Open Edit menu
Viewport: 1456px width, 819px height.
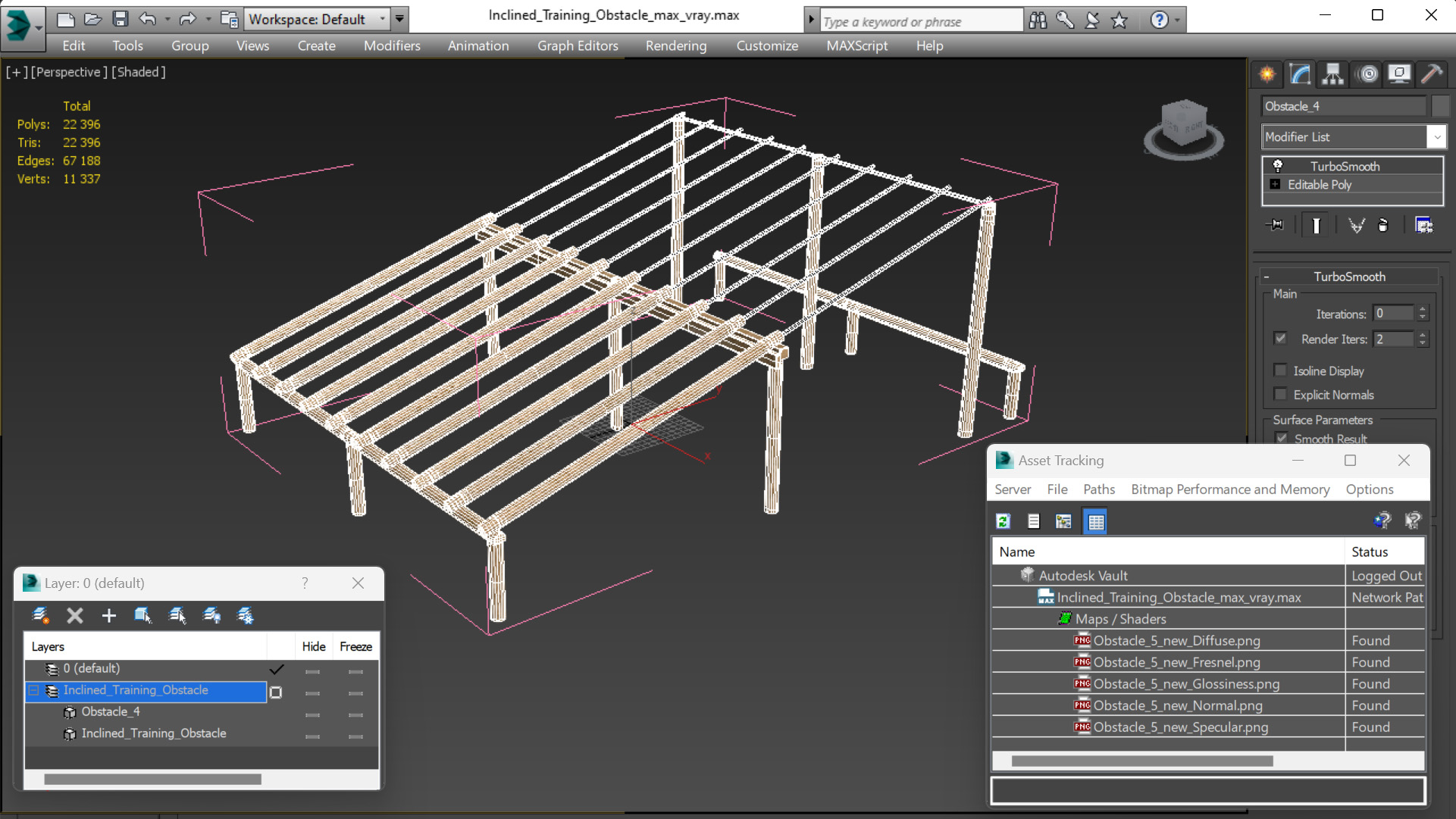tap(74, 45)
